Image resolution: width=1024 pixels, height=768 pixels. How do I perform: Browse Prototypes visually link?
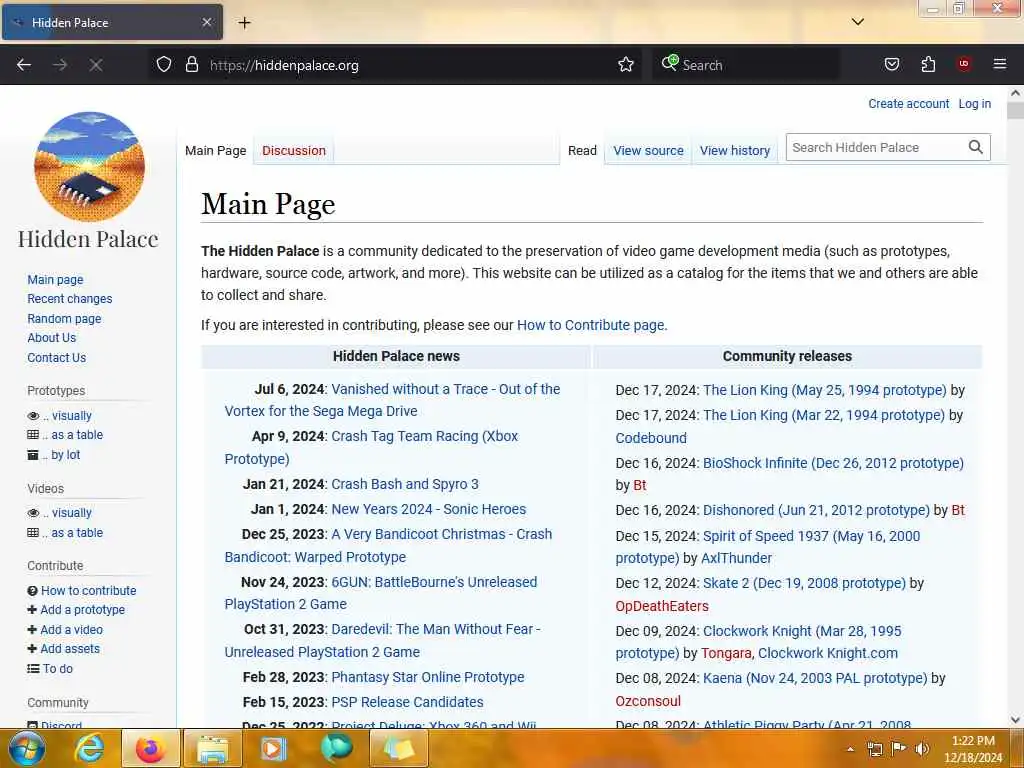click(x=67, y=415)
